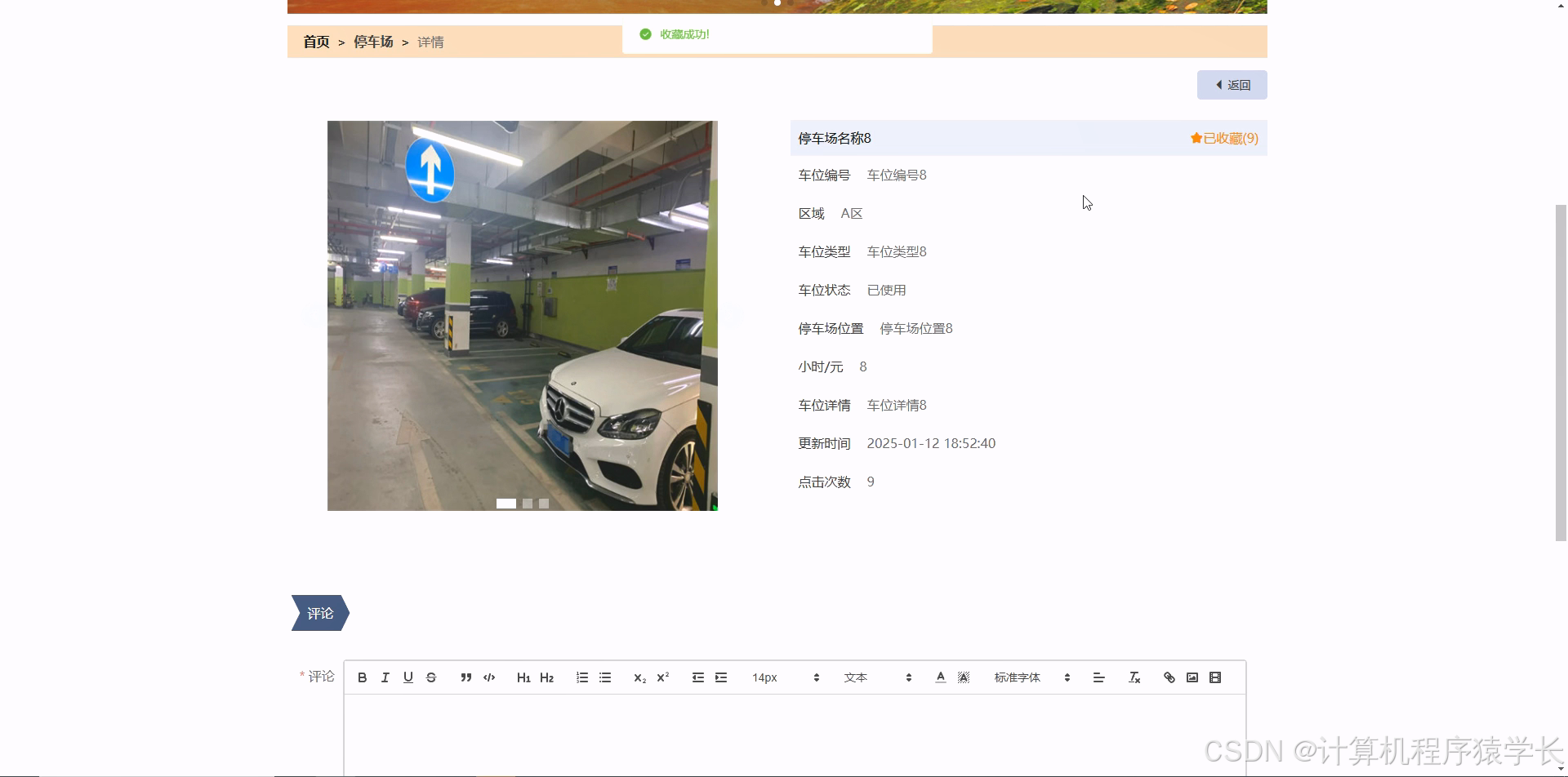Image resolution: width=1568 pixels, height=777 pixels.
Task: Toggle the 已收藏(9) favorite star
Action: pyautogui.click(x=1224, y=139)
